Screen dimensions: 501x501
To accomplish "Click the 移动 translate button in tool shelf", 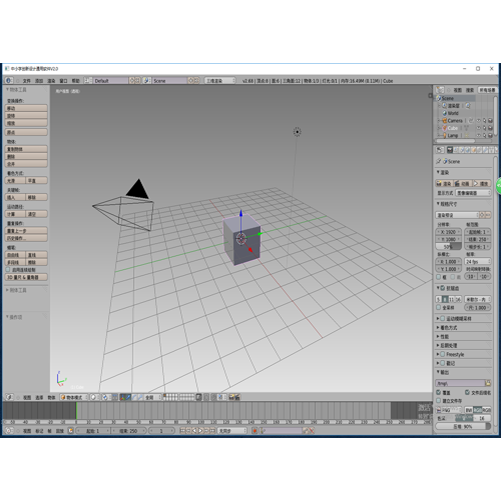I will tap(26, 108).
